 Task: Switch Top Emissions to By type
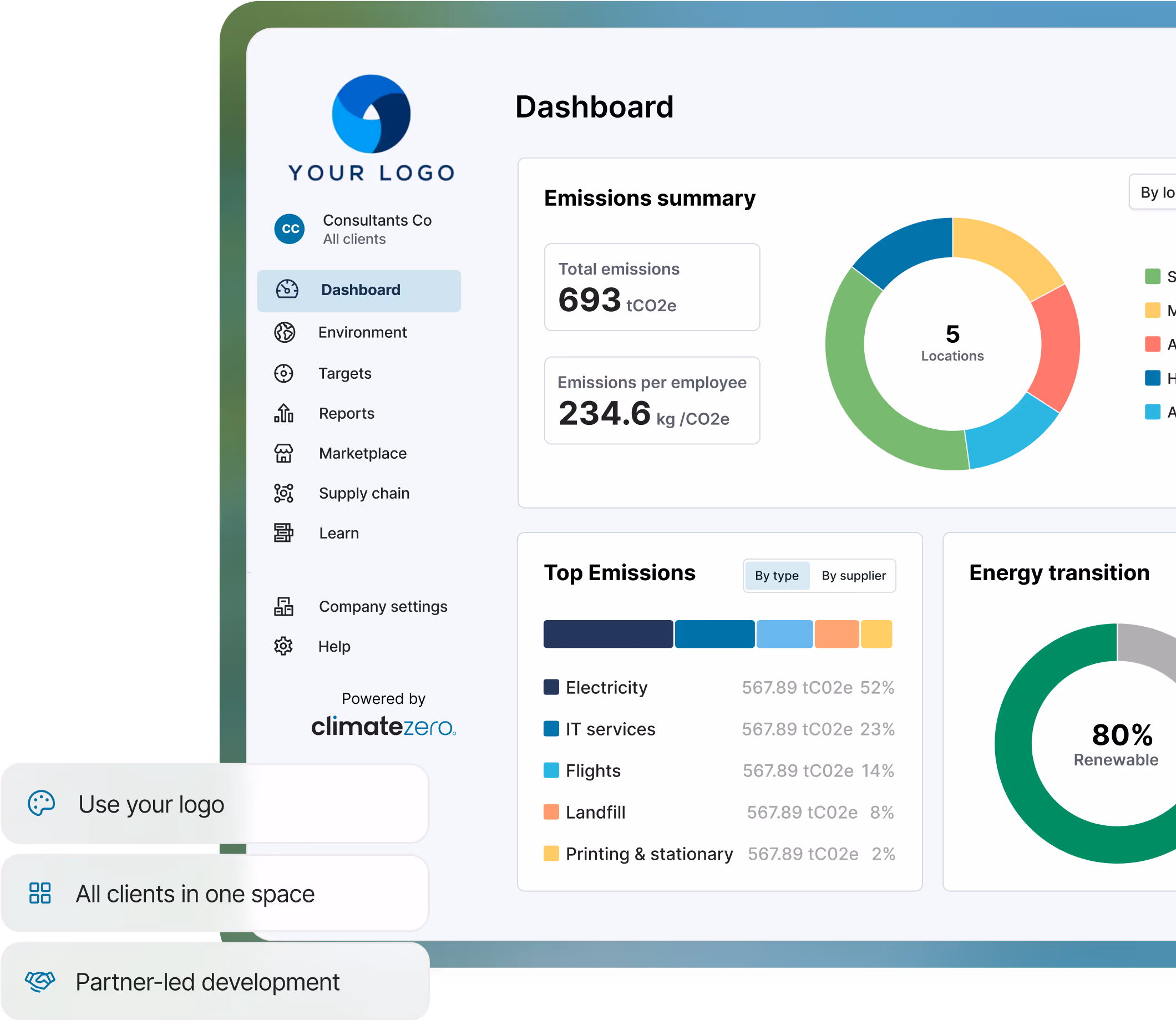pos(777,576)
